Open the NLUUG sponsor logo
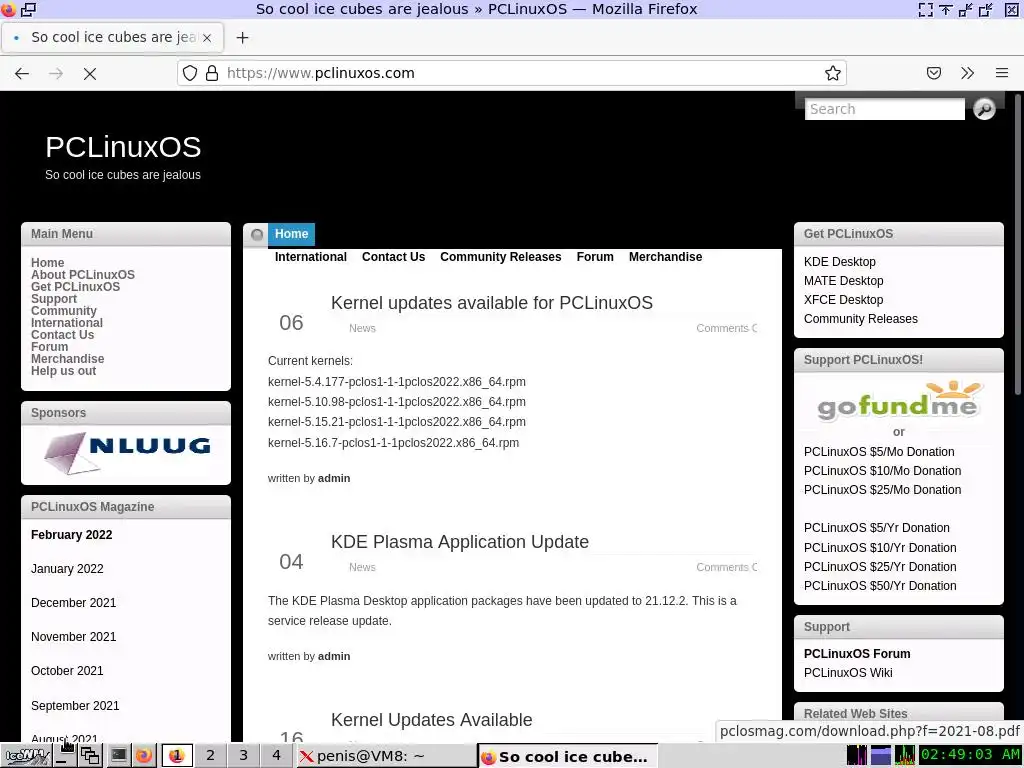This screenshot has height=768, width=1024. [127, 452]
